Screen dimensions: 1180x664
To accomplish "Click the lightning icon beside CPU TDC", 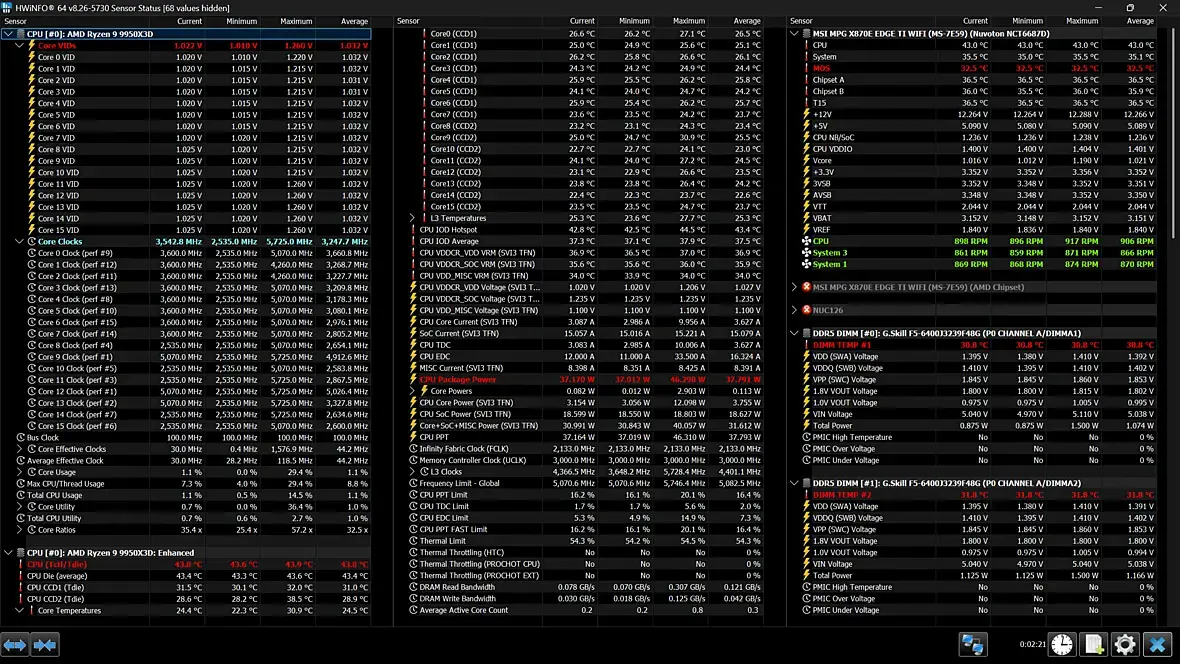I will pyautogui.click(x=413, y=345).
